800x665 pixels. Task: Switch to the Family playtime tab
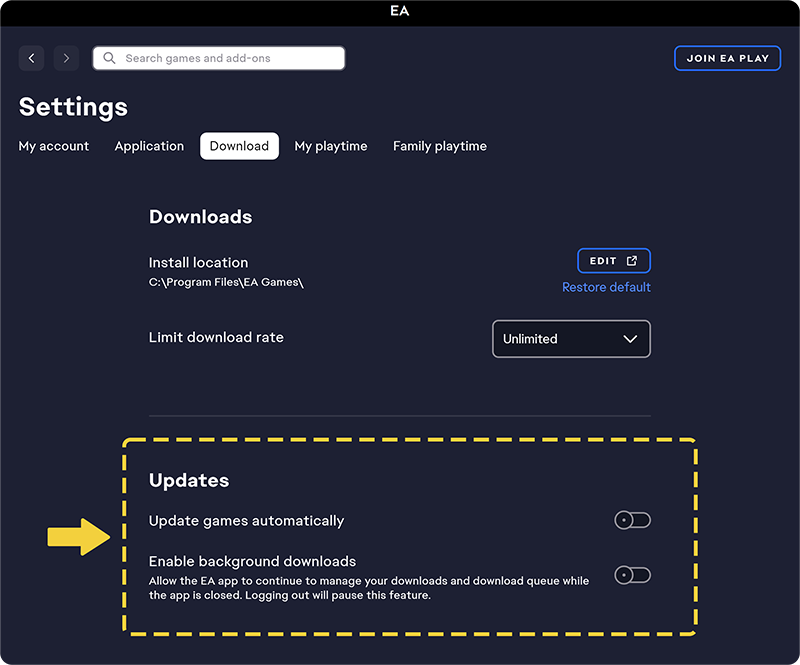440,146
